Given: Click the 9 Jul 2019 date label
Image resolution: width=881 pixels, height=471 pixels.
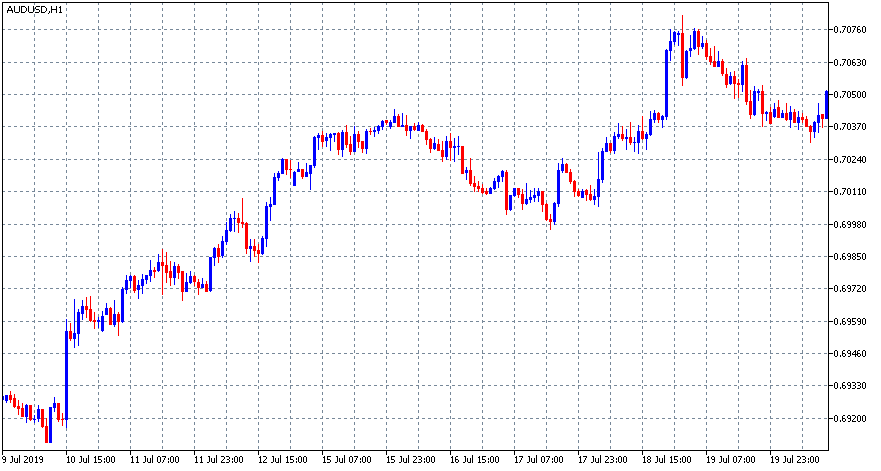Looking at the screenshot, I should point(23,460).
